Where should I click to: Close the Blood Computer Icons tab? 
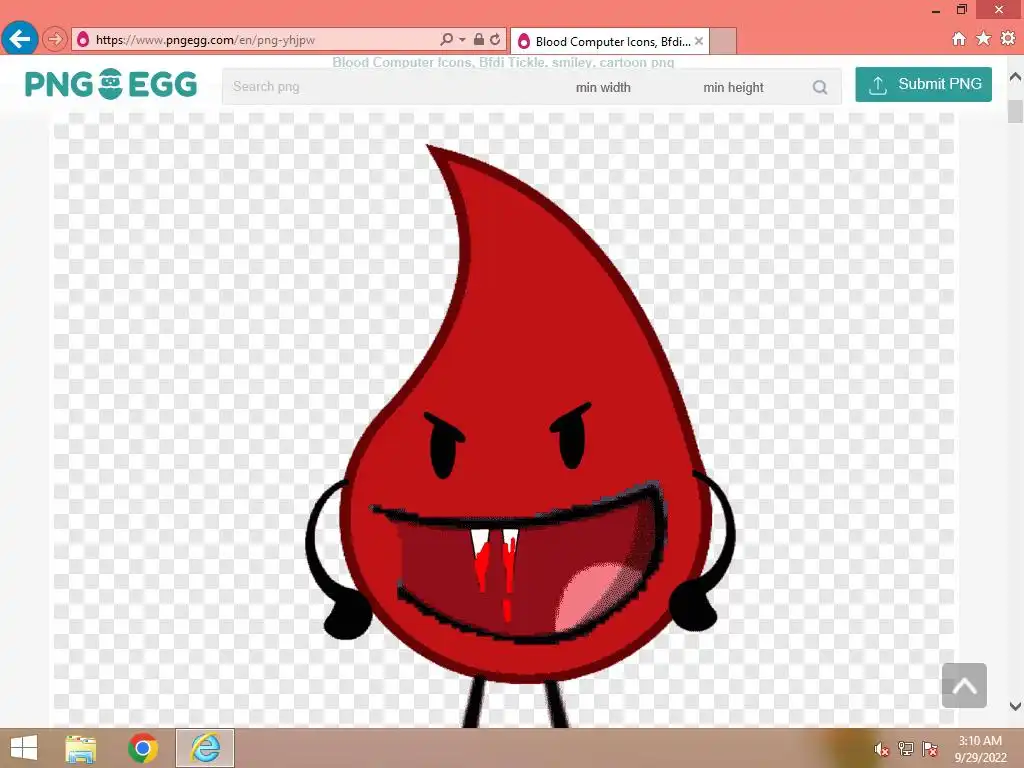click(699, 41)
